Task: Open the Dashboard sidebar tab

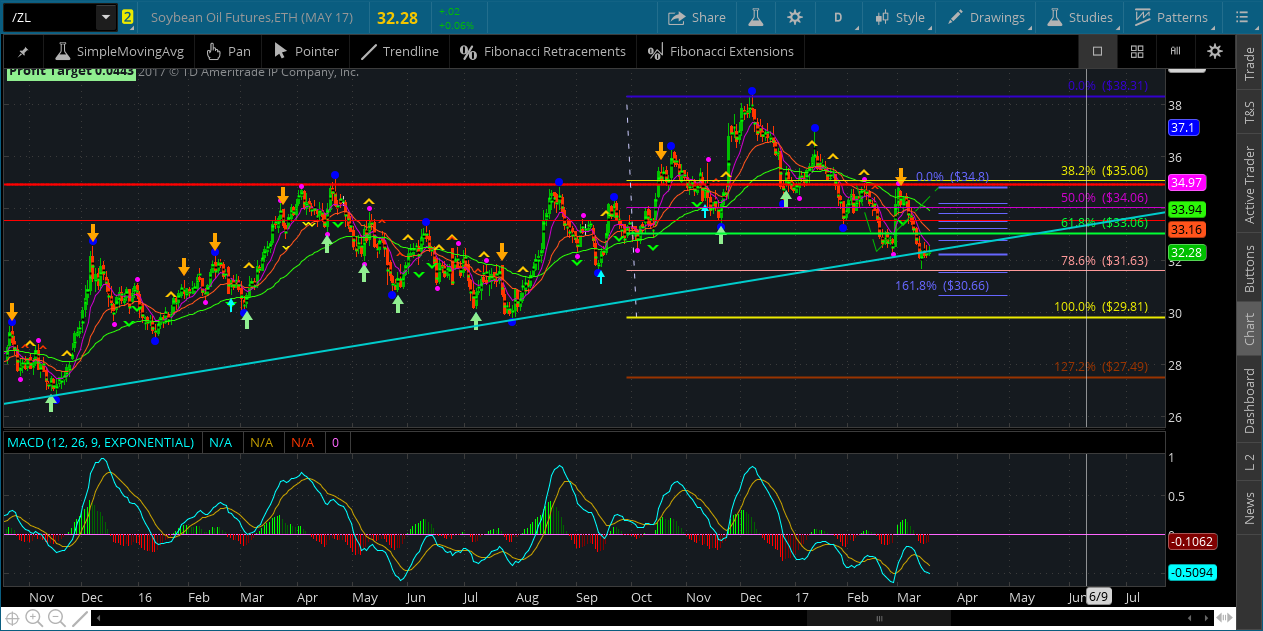Action: point(1249,400)
